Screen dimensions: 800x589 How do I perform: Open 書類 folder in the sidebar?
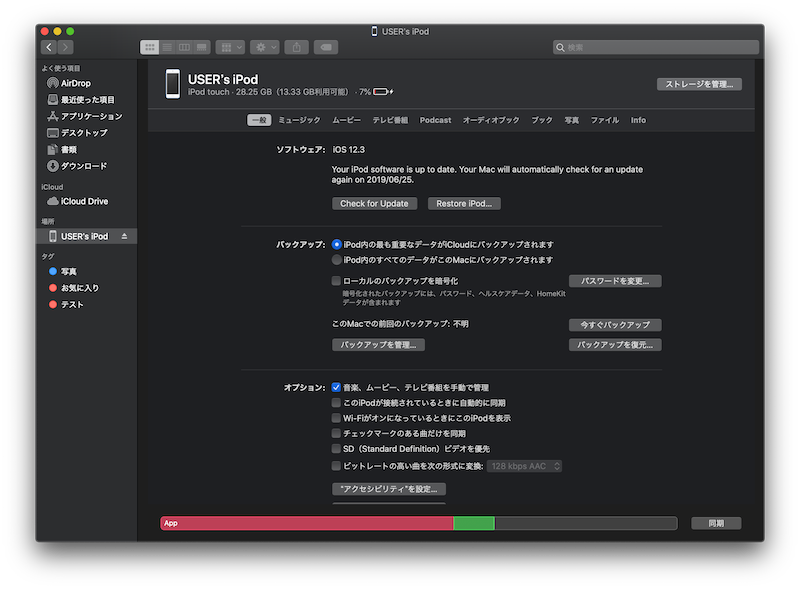(x=87, y=150)
